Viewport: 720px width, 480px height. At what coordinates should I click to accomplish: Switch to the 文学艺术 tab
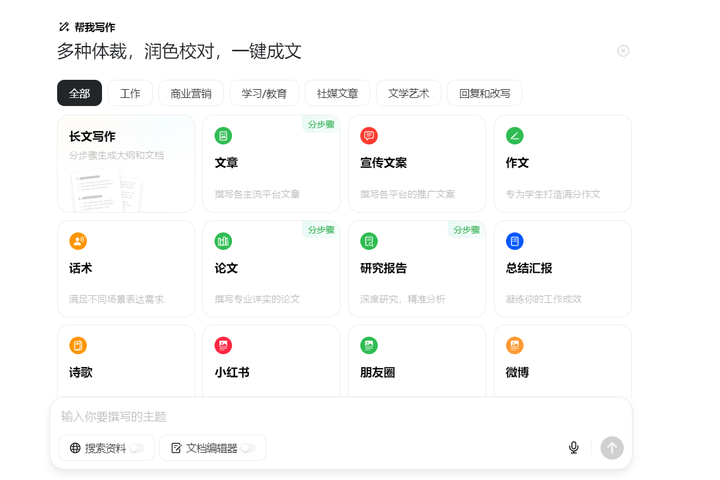pyautogui.click(x=408, y=93)
